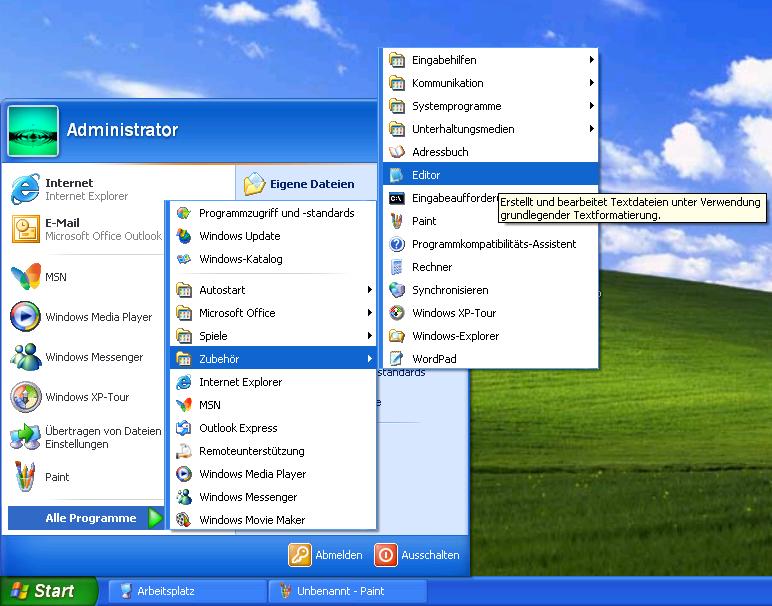This screenshot has width=772, height=606.
Task: Click the Windows Update icon
Action: (184, 236)
